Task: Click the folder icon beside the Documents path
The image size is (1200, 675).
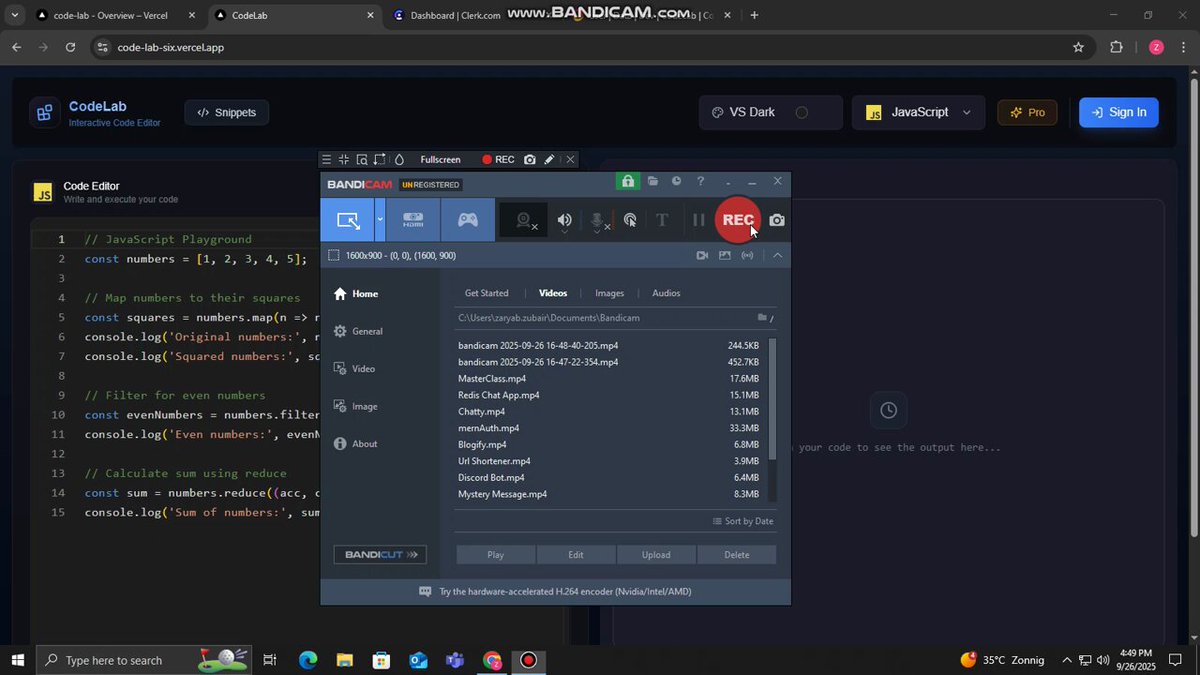Action: point(762,318)
